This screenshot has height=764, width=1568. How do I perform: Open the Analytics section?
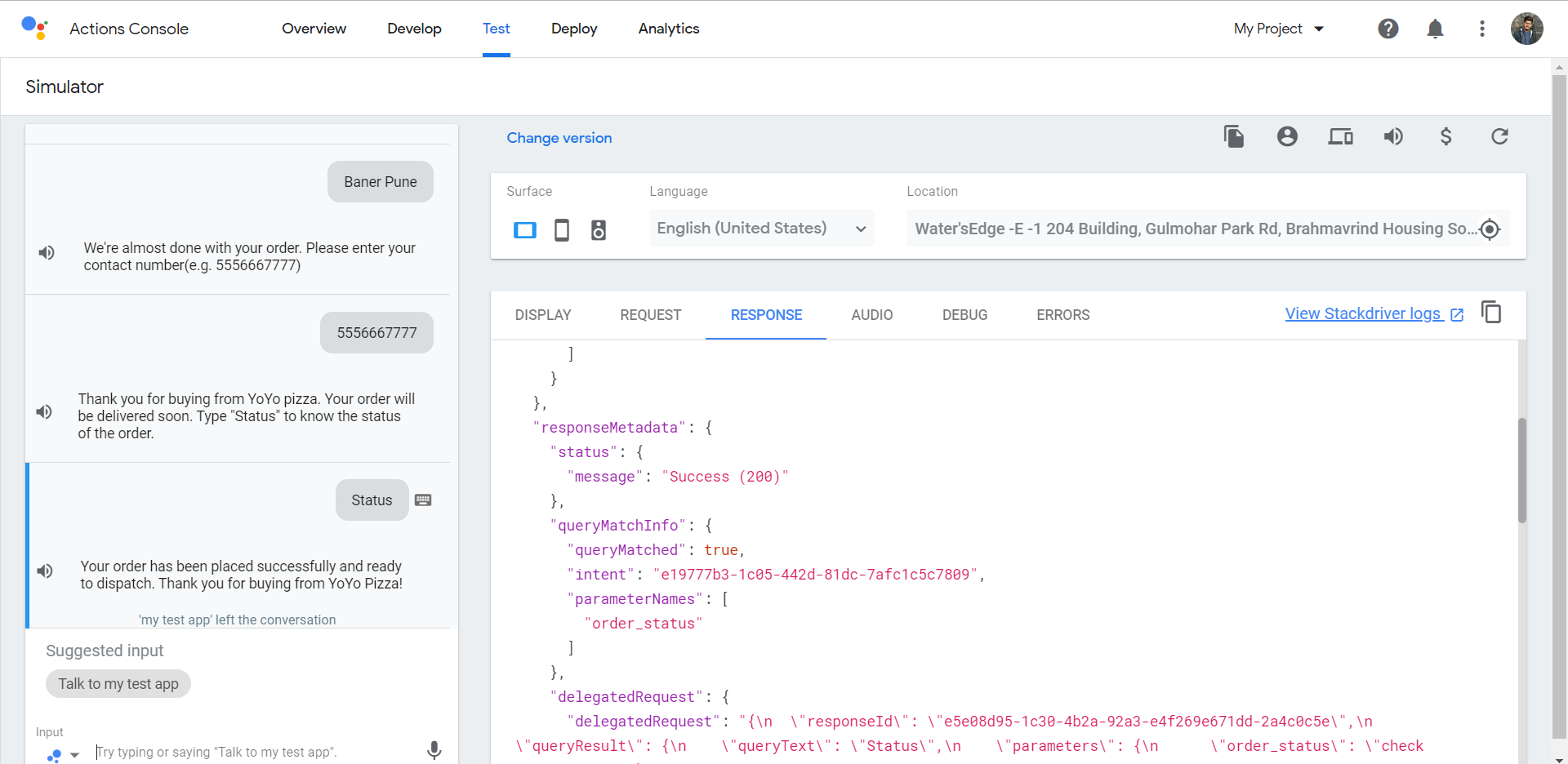668,29
